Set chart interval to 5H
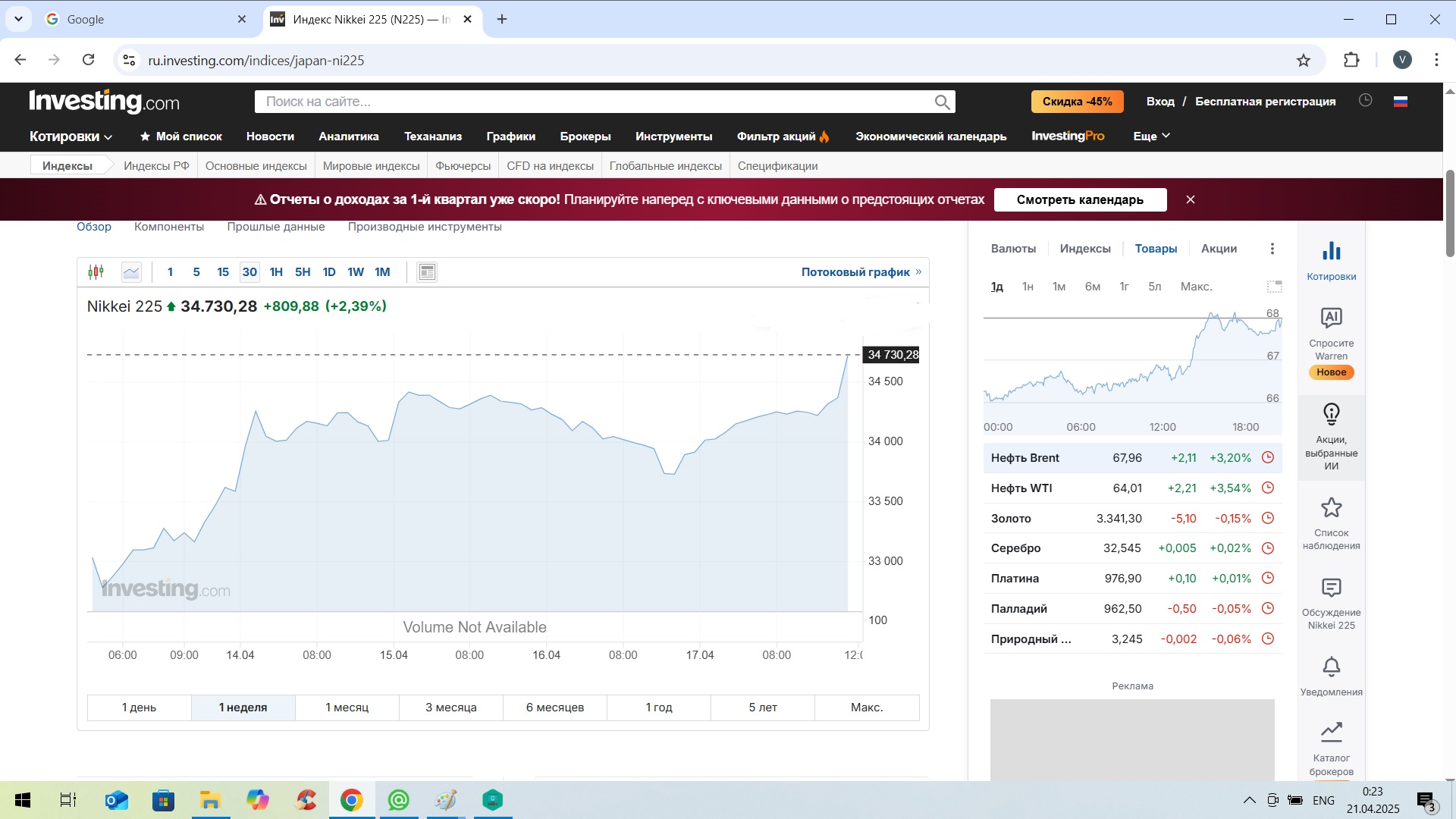1456x819 pixels. coord(303,271)
